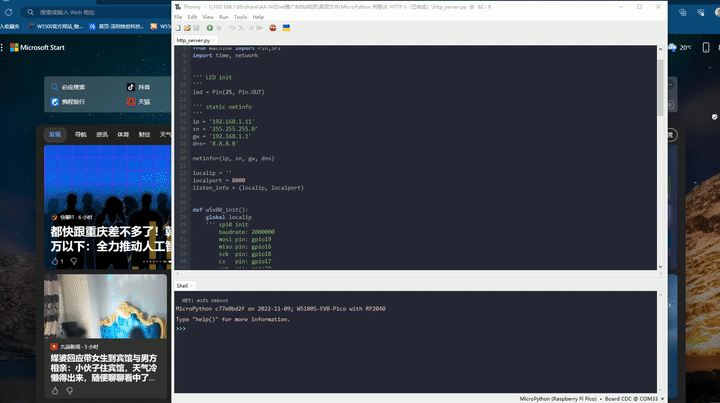Open the Tmall (天猫) quick link
Viewport: 720px width, 403px height.
[x=139, y=101]
